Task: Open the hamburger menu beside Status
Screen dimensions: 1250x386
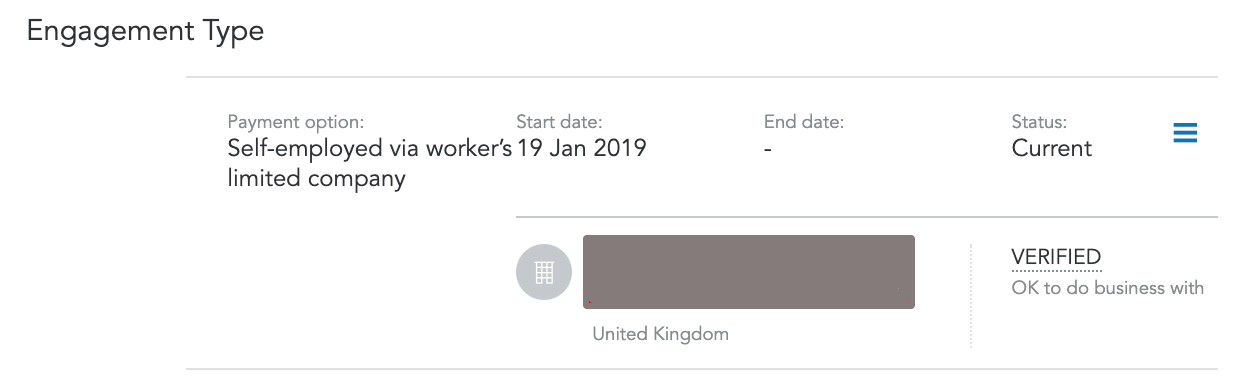Action: [x=1185, y=133]
